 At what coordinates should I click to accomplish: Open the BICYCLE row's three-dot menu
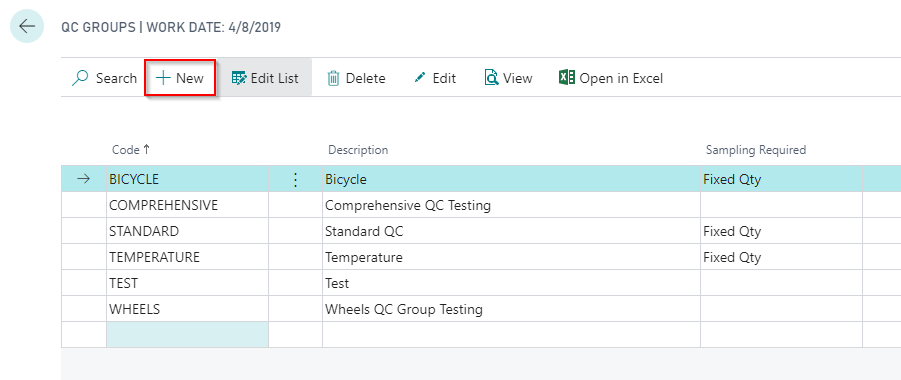click(x=295, y=179)
